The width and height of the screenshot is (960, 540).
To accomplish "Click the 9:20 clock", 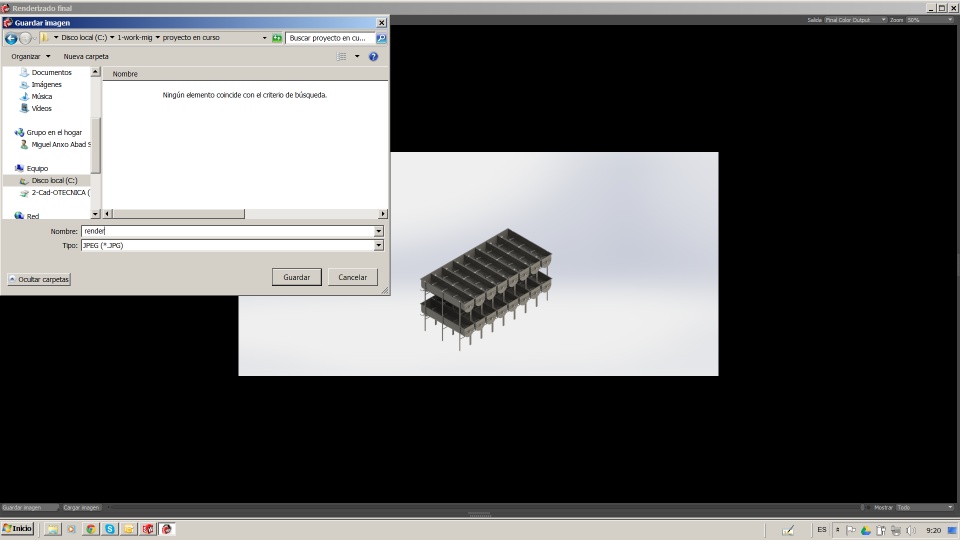I will click(933, 530).
